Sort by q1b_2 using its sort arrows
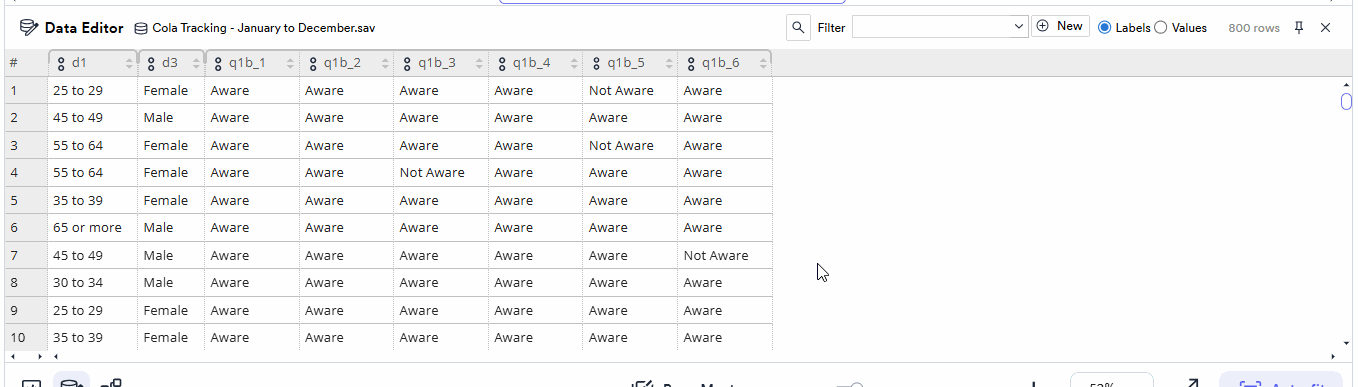The image size is (1358, 387). [385, 64]
